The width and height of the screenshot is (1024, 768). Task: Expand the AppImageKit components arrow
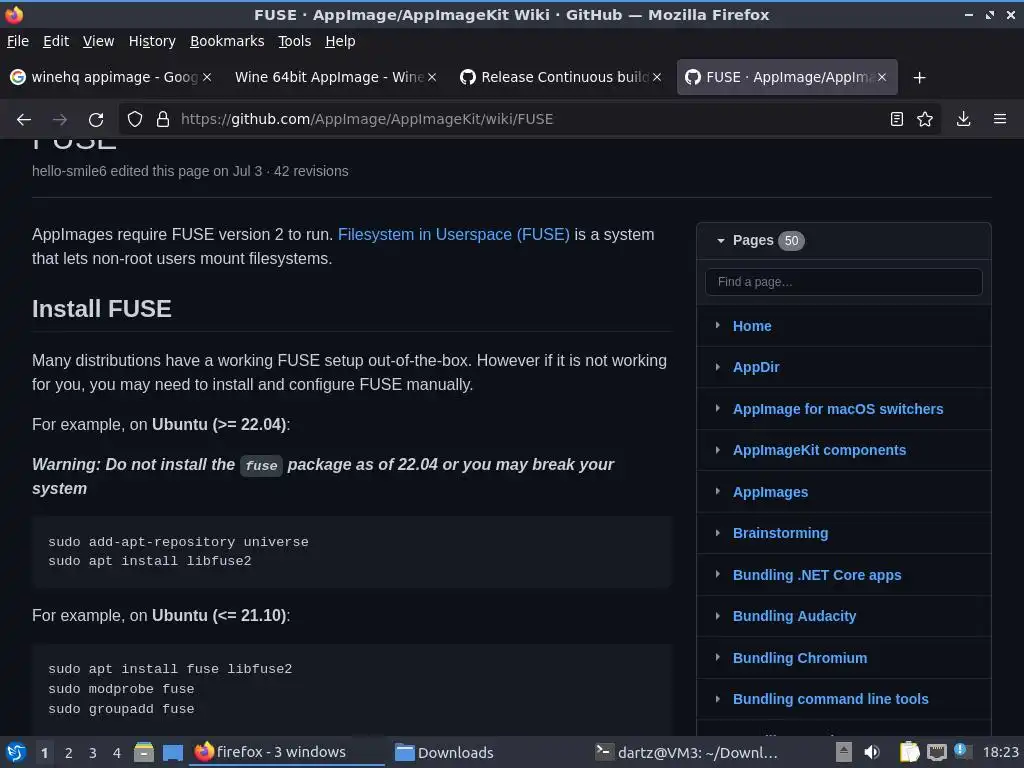718,450
